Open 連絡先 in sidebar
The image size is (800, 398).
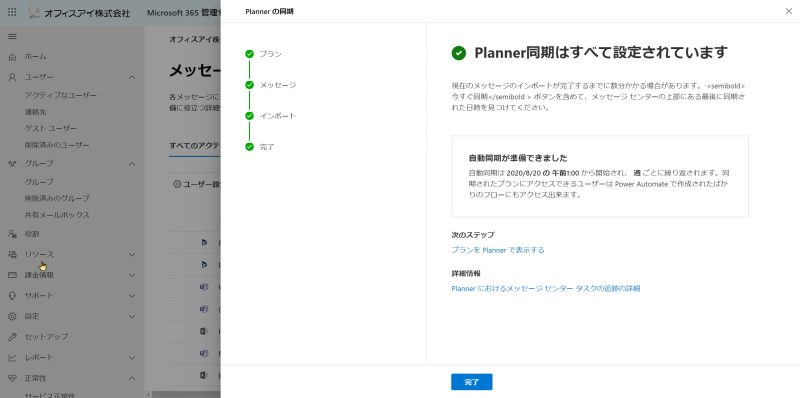35,112
